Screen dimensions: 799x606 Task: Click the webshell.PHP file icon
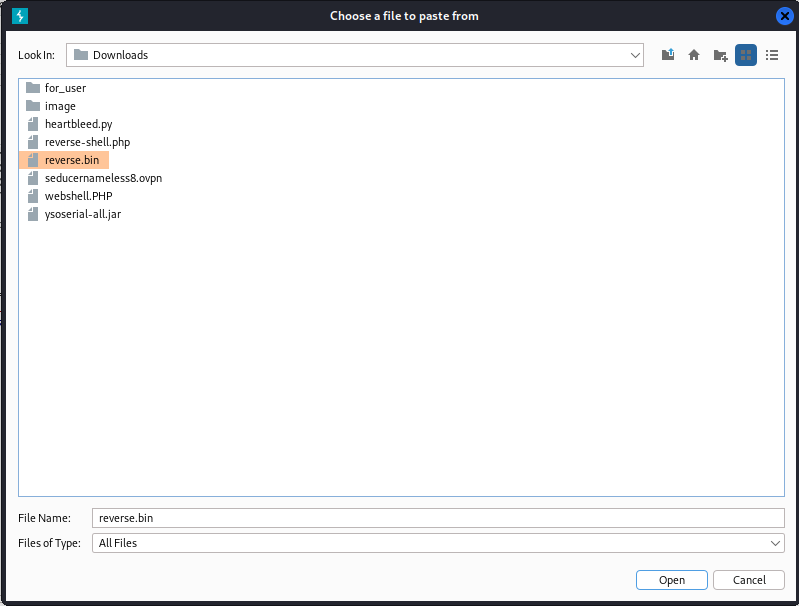coord(33,196)
